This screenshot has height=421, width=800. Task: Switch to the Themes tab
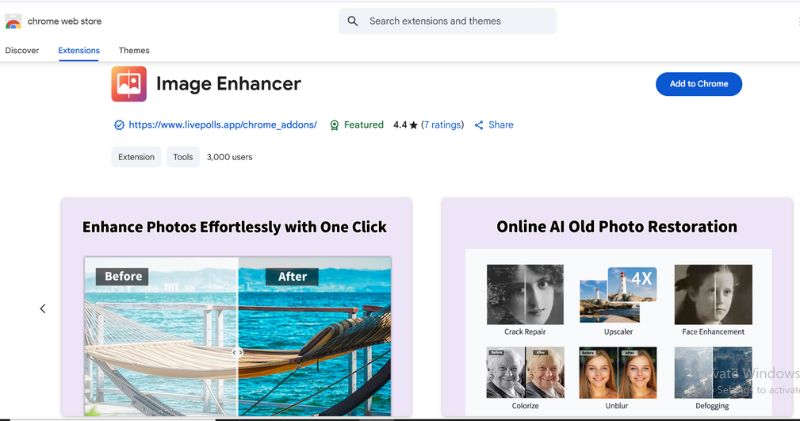(134, 50)
